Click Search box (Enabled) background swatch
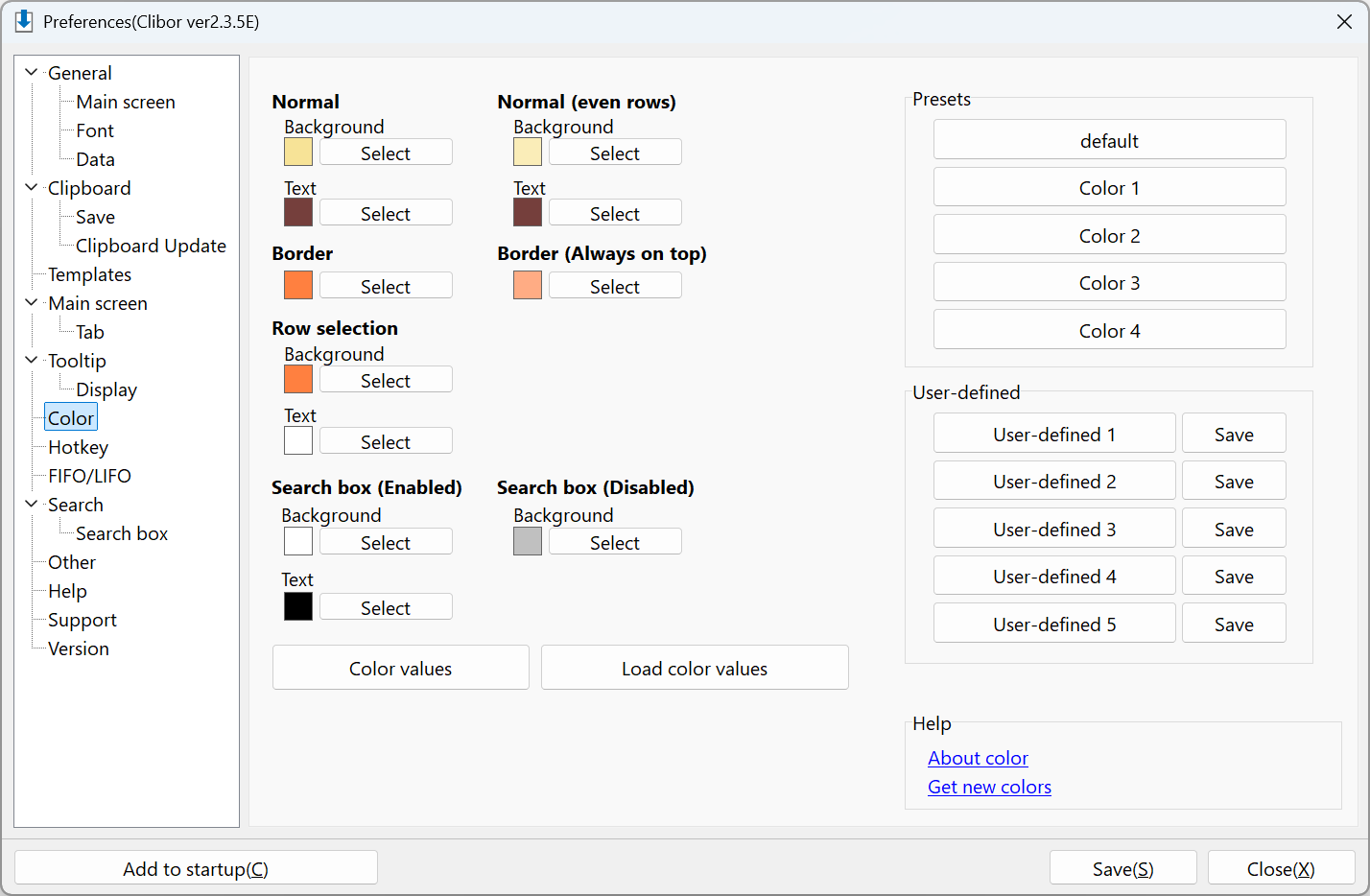The height and width of the screenshot is (896, 1370). pyautogui.click(x=298, y=541)
